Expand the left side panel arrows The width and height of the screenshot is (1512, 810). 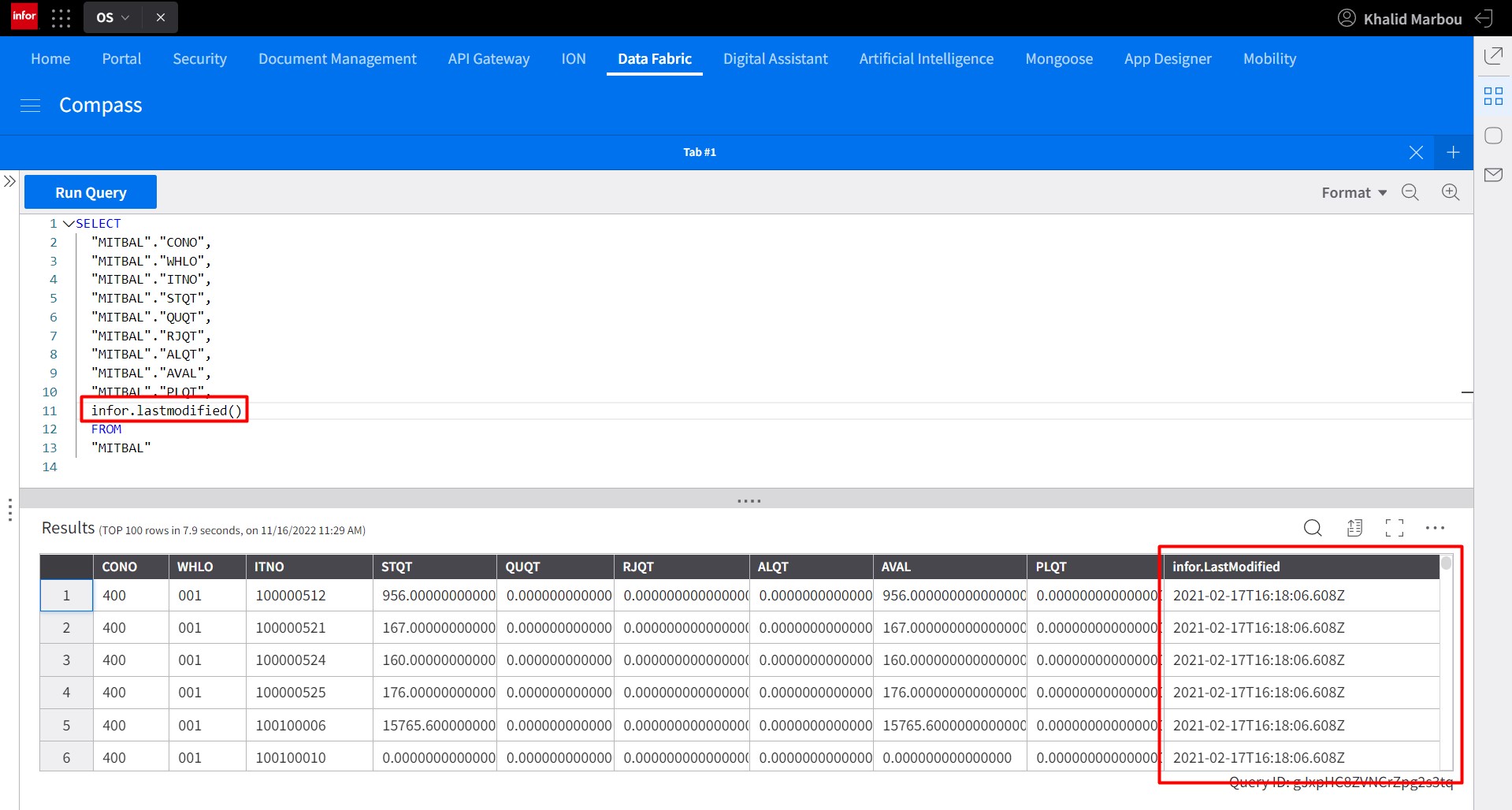[9, 181]
